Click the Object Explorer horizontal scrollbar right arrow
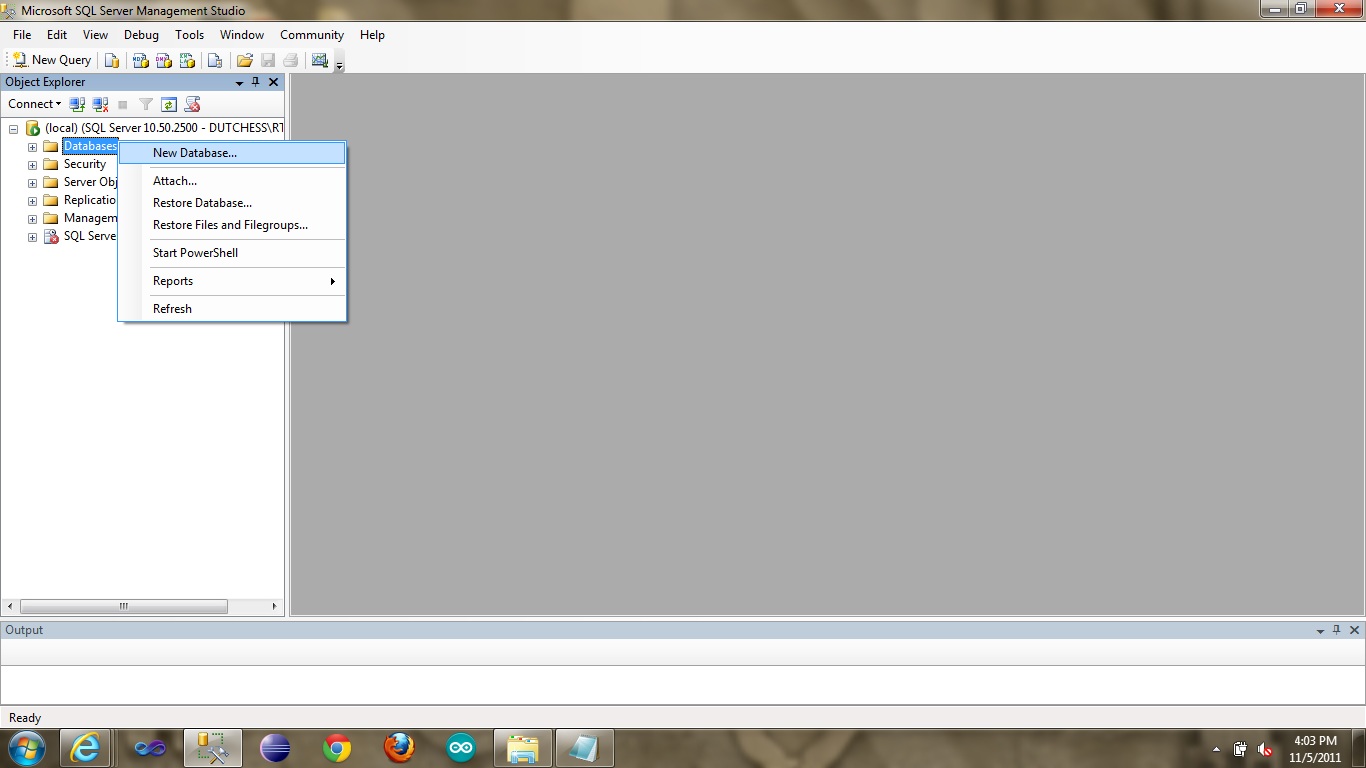1366x768 pixels. (273, 606)
